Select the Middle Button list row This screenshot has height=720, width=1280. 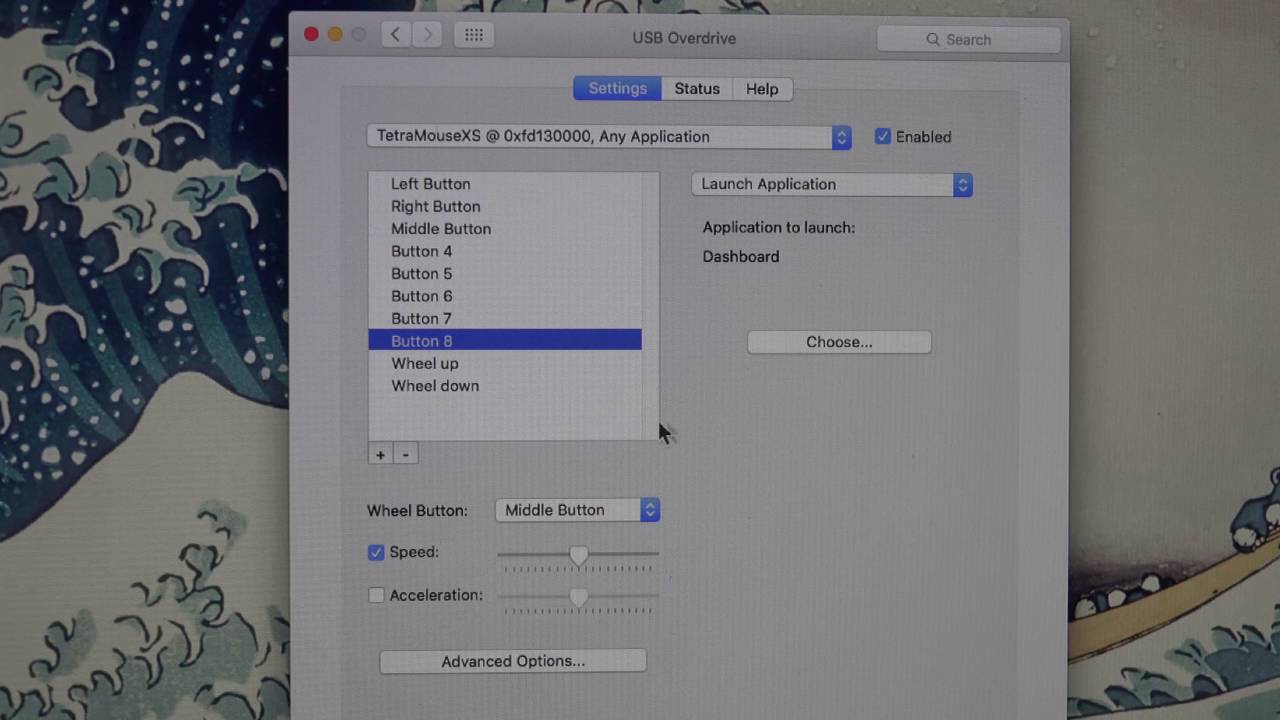pos(505,229)
